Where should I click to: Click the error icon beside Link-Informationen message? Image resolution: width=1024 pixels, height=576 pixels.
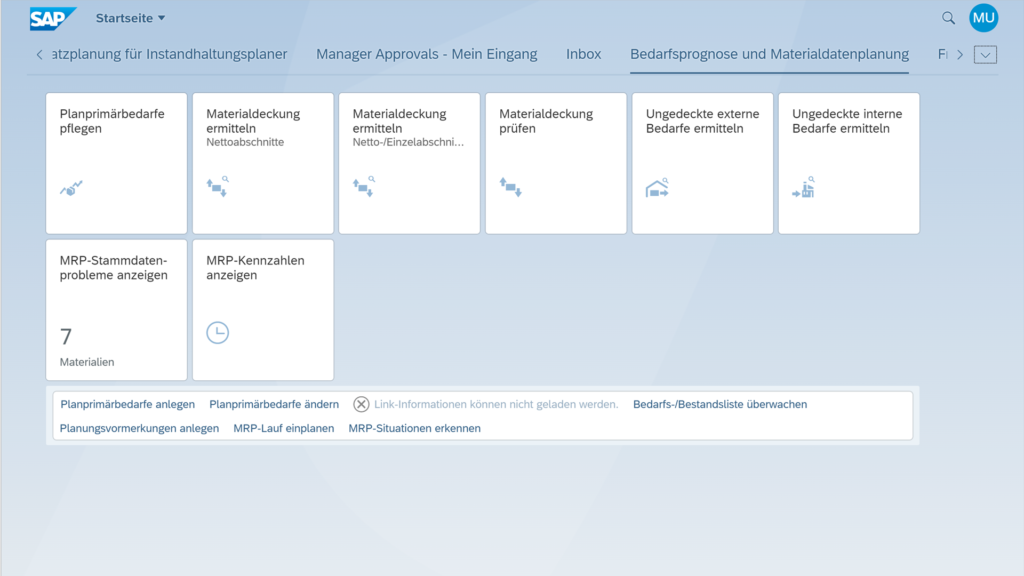point(360,404)
